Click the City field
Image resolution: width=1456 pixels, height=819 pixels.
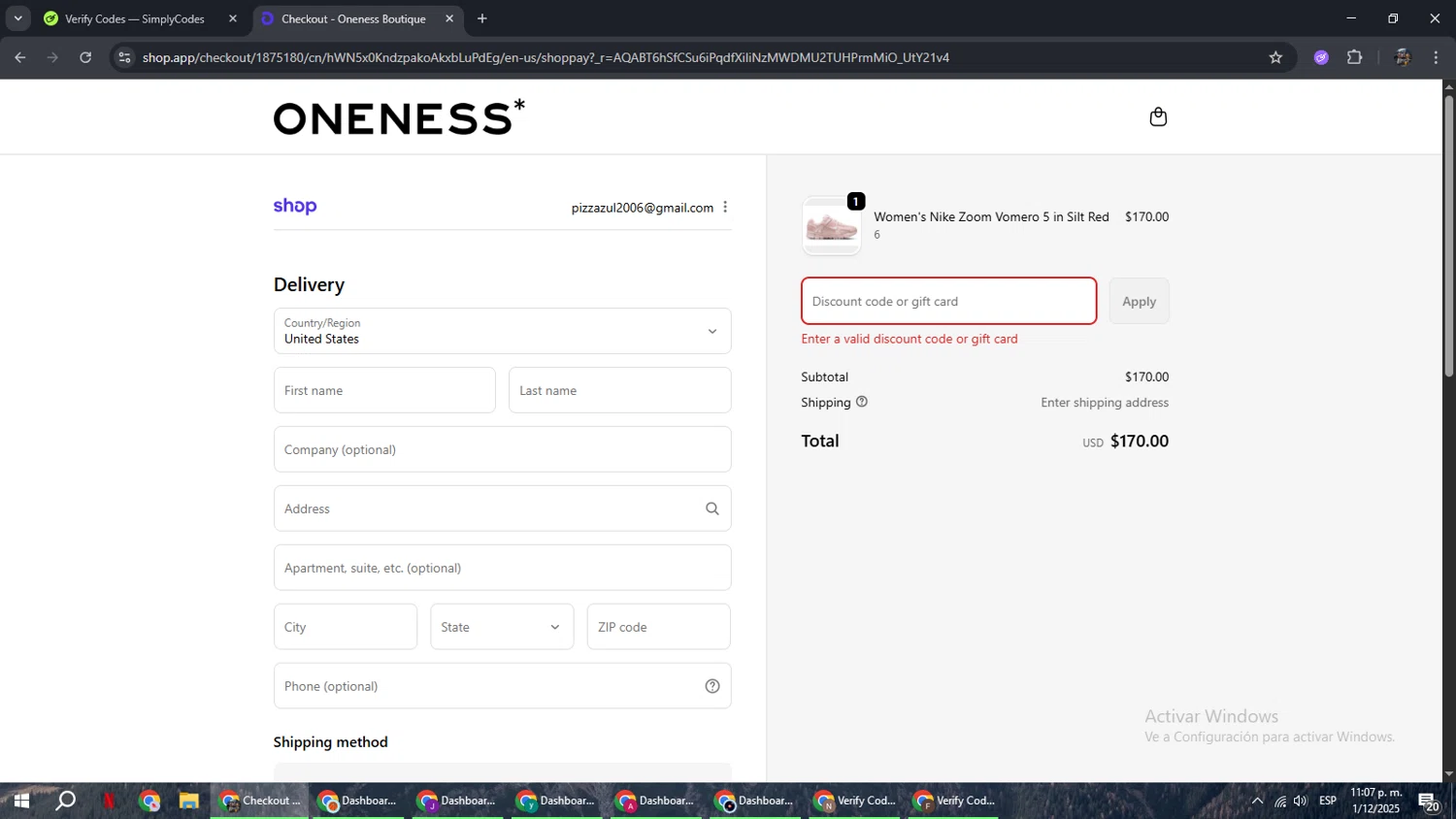click(x=346, y=627)
